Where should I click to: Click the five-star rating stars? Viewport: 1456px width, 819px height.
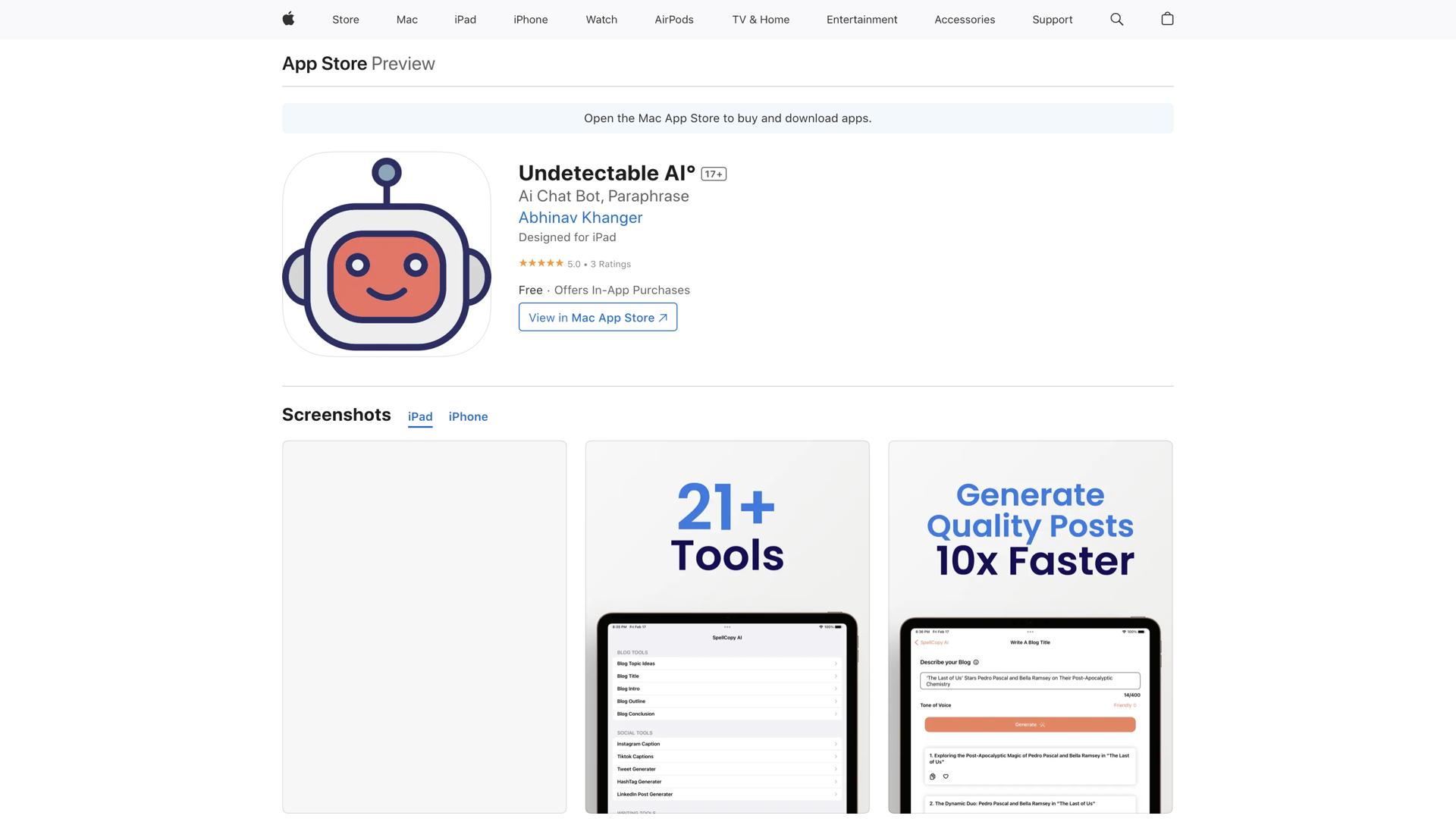coord(541,263)
